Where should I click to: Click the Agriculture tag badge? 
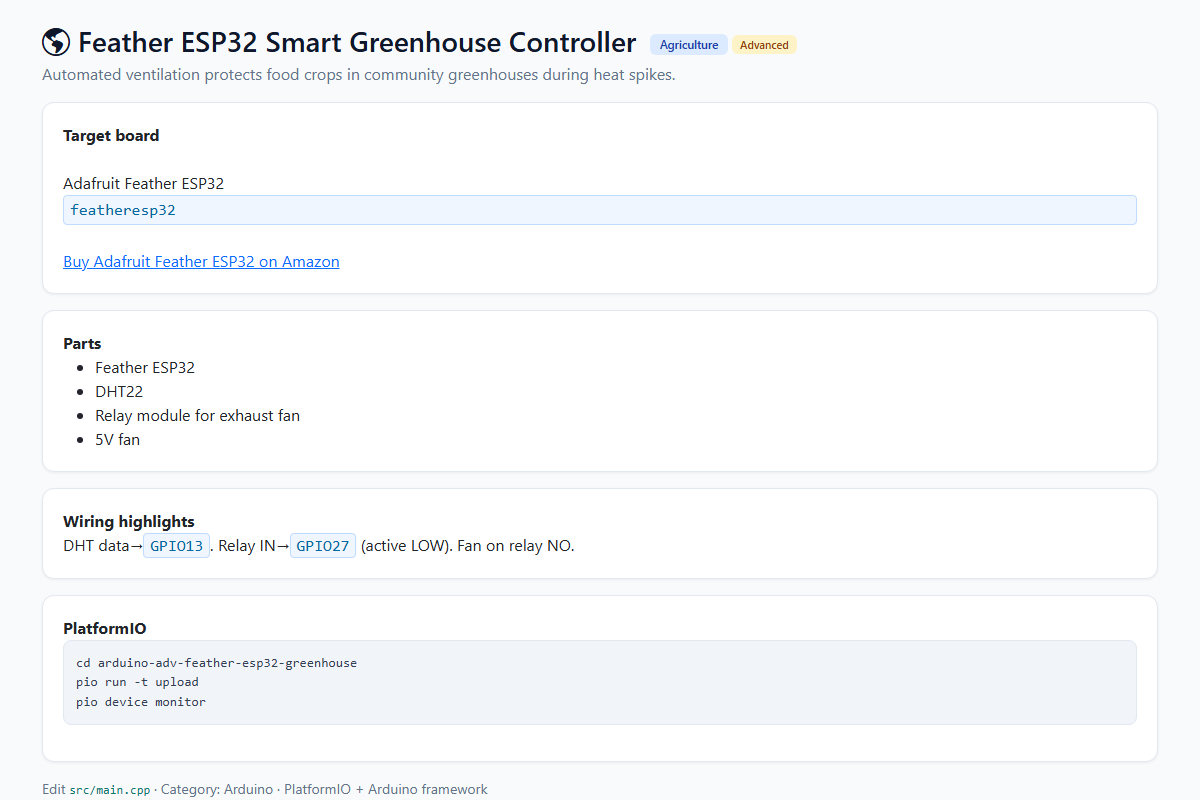tap(689, 45)
